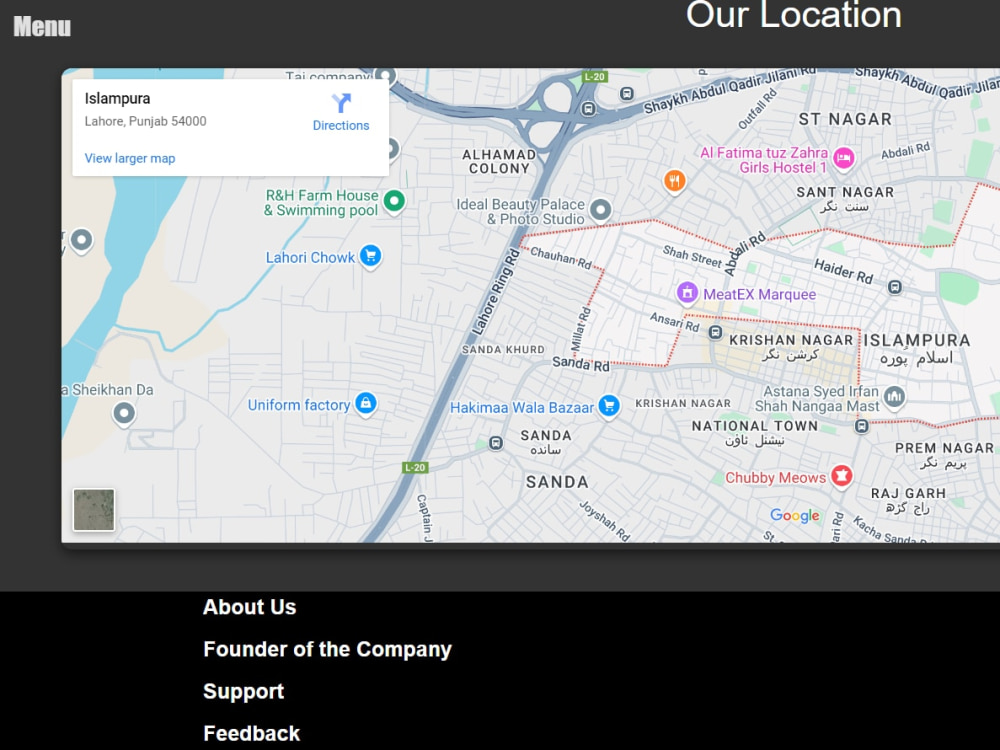
Task: Click the Directions arrow icon
Action: [x=341, y=103]
